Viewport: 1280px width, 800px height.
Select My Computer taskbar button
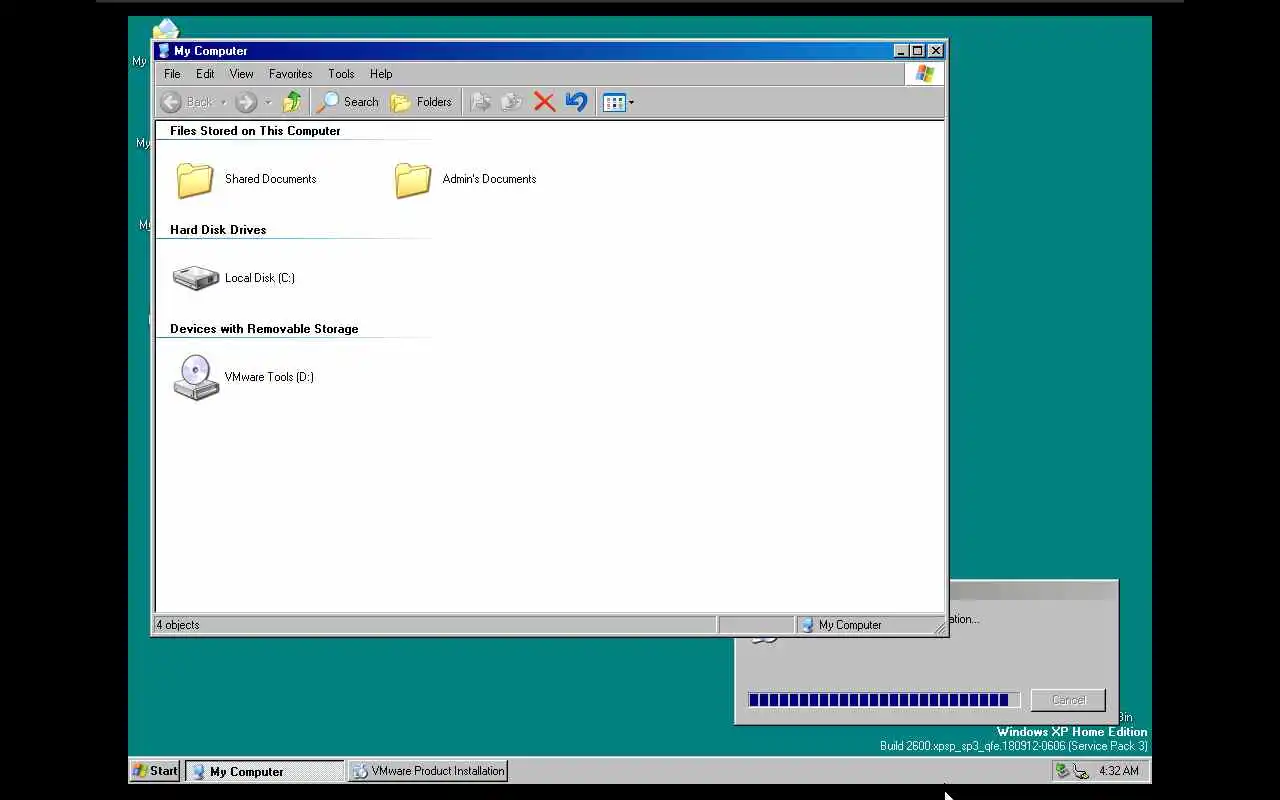point(265,771)
